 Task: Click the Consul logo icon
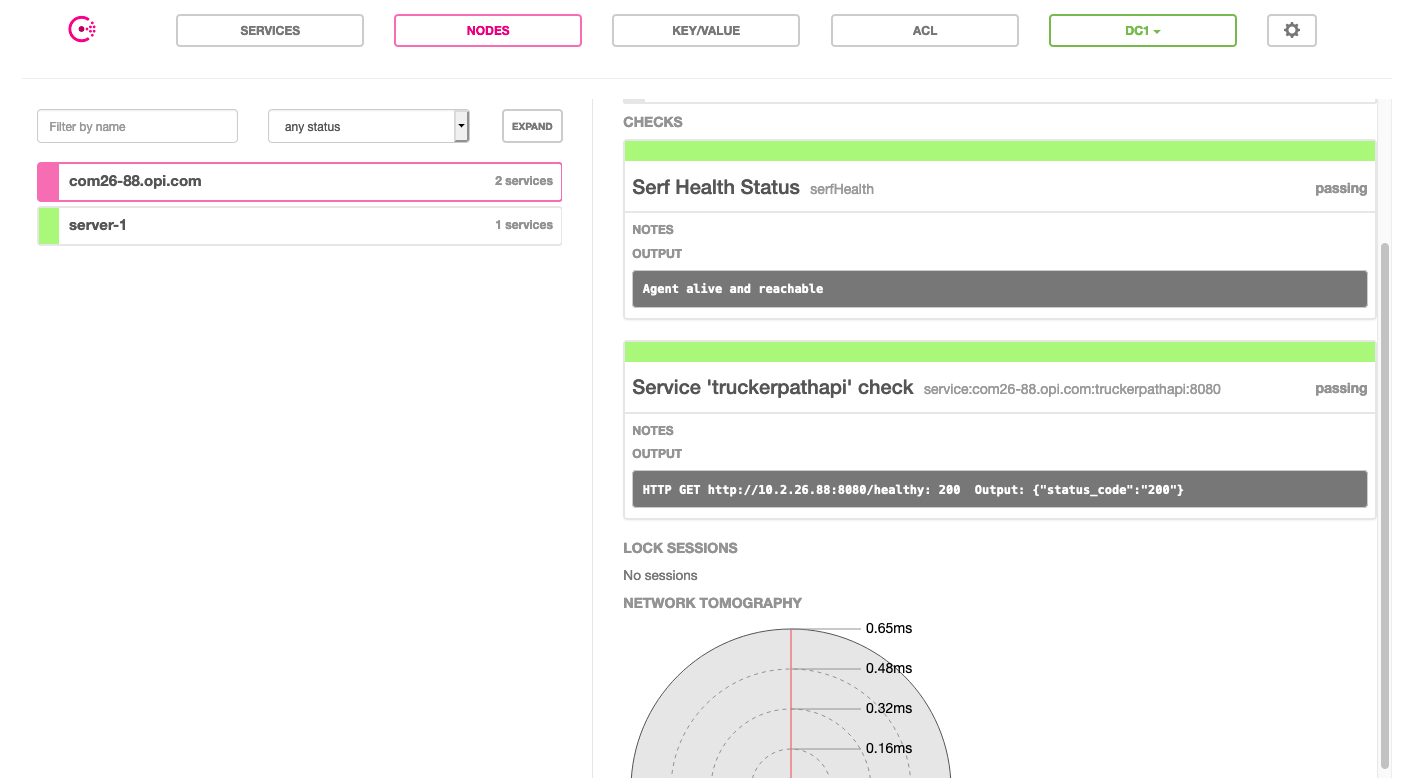click(x=82, y=30)
